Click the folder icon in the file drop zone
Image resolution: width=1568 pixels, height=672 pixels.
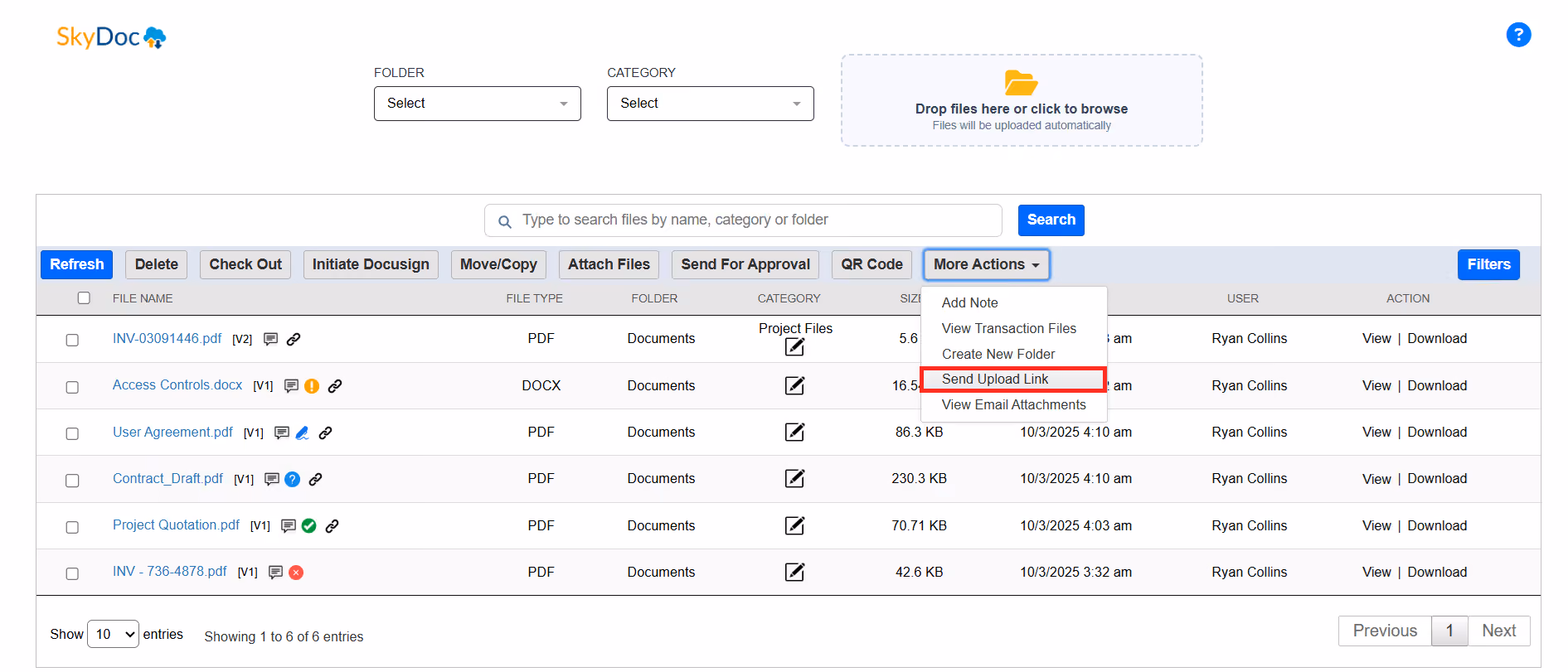(1021, 83)
